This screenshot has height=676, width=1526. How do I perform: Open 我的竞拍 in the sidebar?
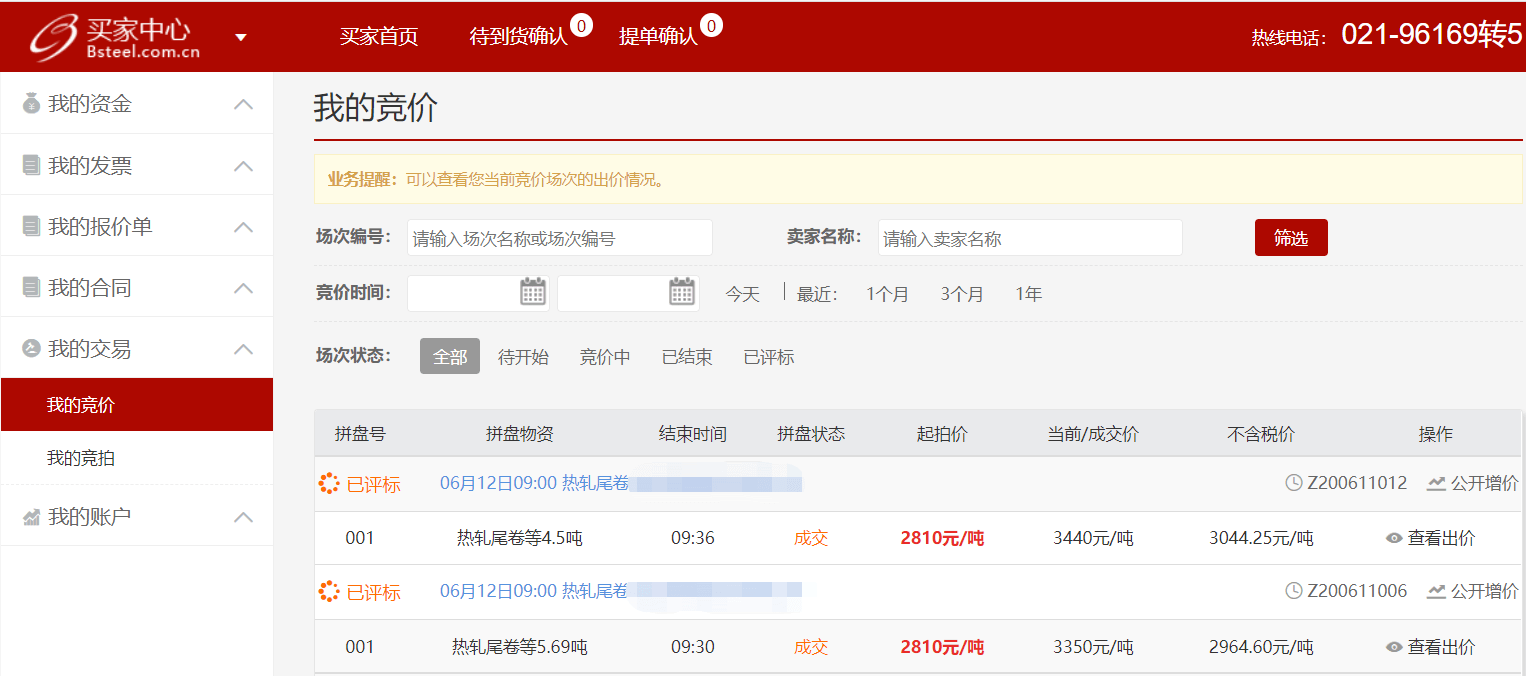click(81, 458)
